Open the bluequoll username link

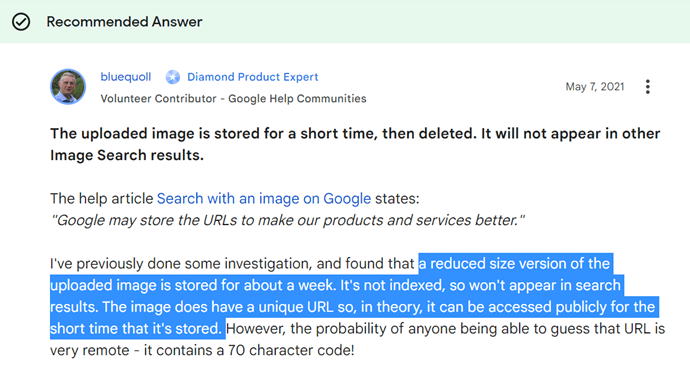coord(125,77)
